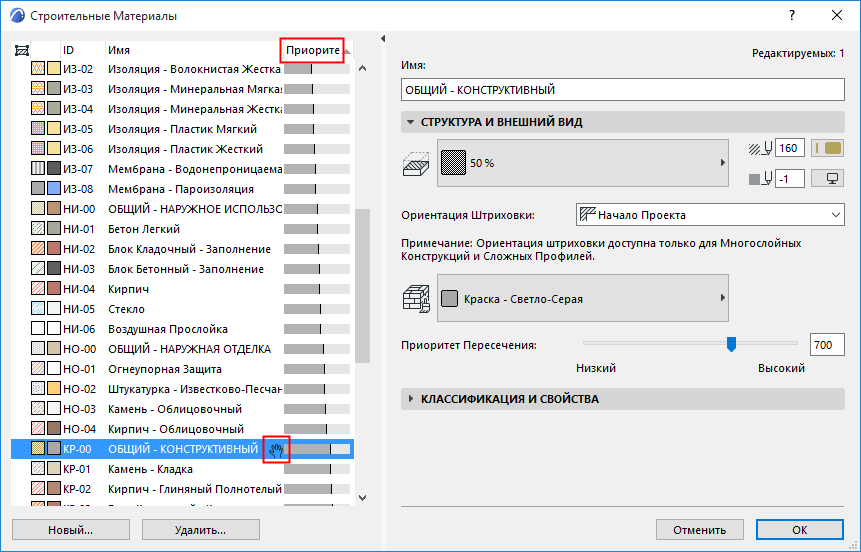Click the КР-02 Кирпич hatch icon
Screen dimensions: 861x552
point(38,488)
